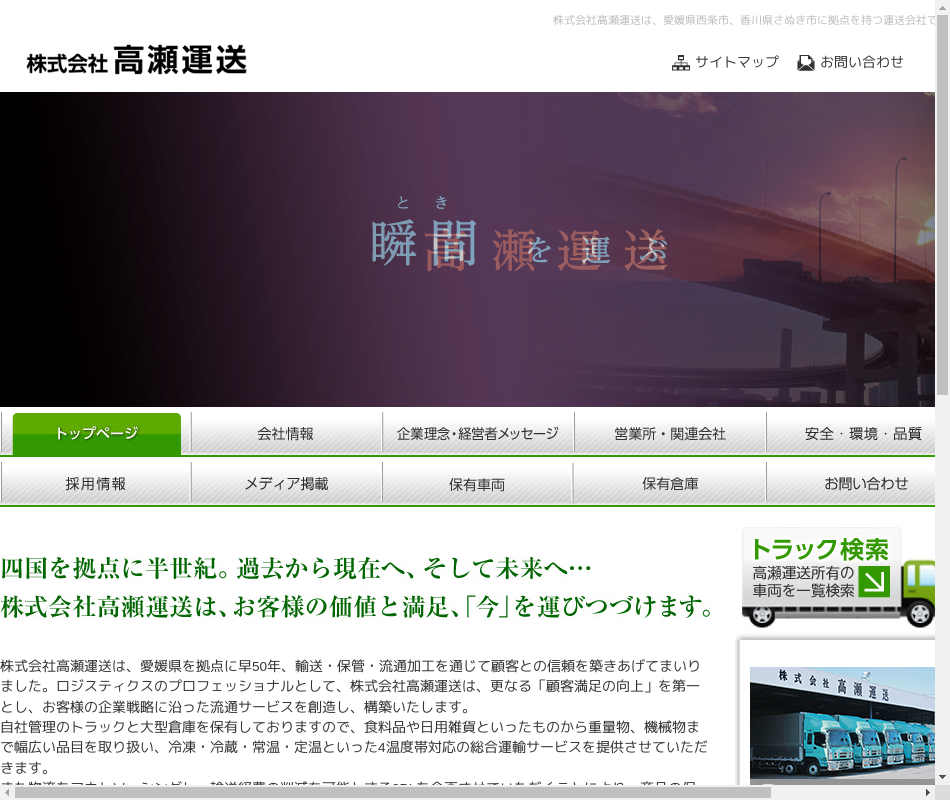
Task: Click the 株式会社高瀬運送 logo
Action: coord(137,61)
